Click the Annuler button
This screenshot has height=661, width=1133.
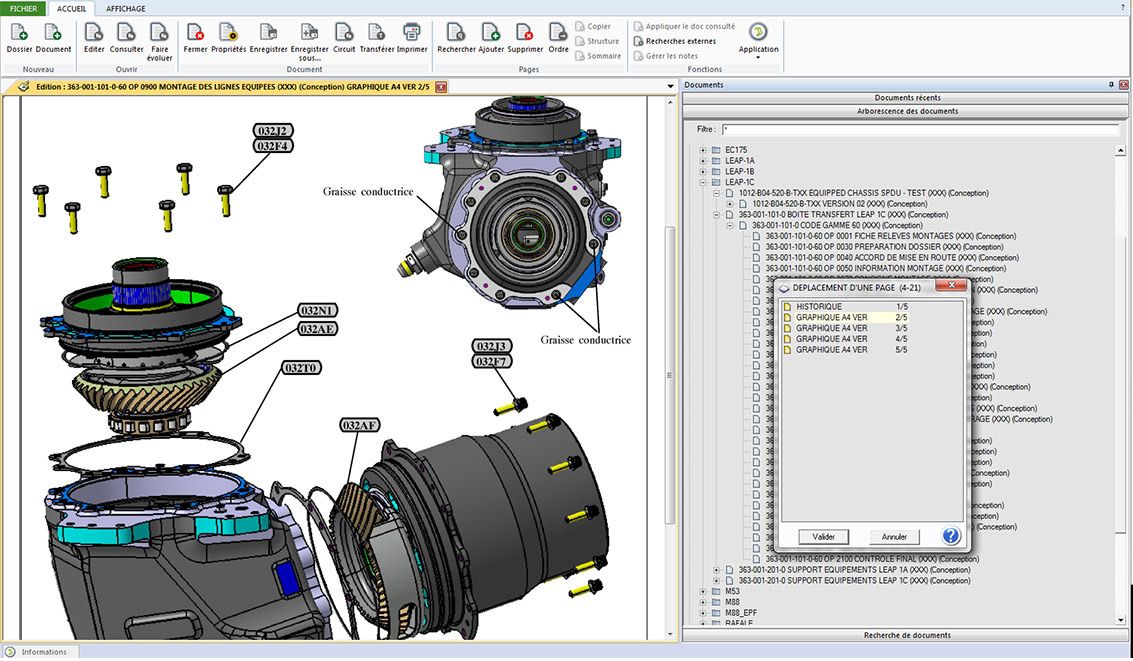pos(894,537)
